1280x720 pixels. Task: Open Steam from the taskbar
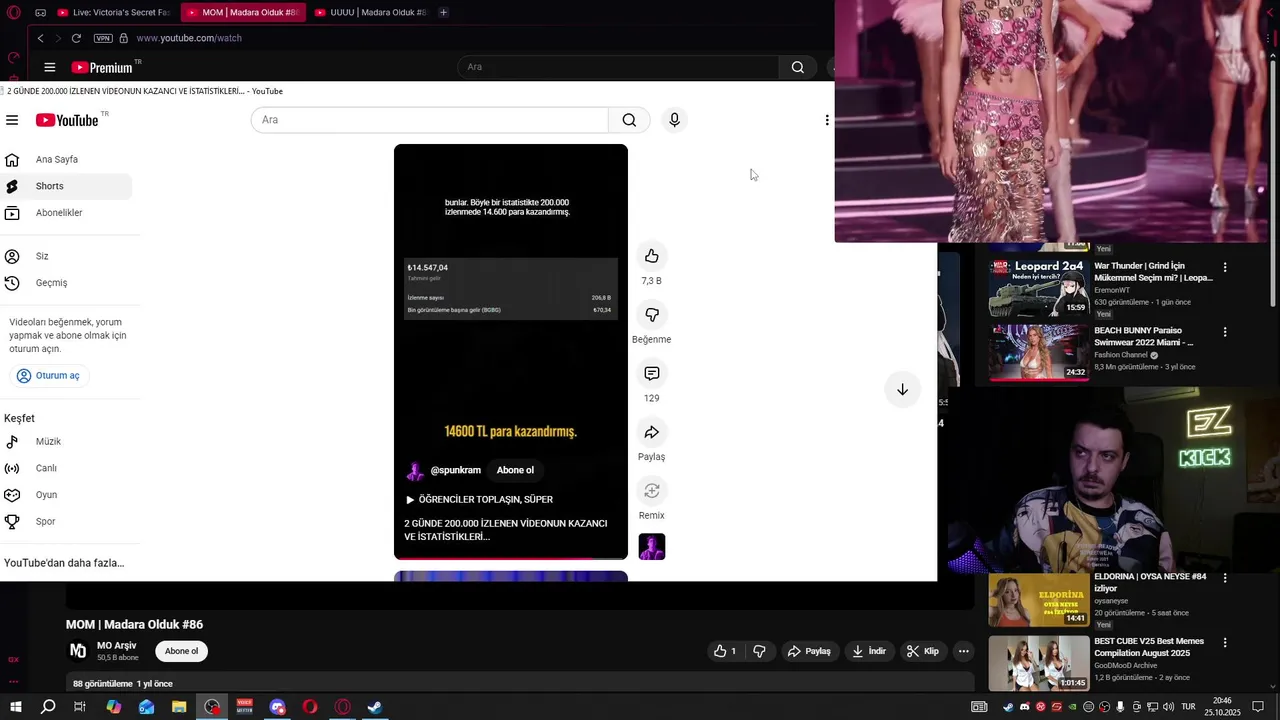(375, 707)
